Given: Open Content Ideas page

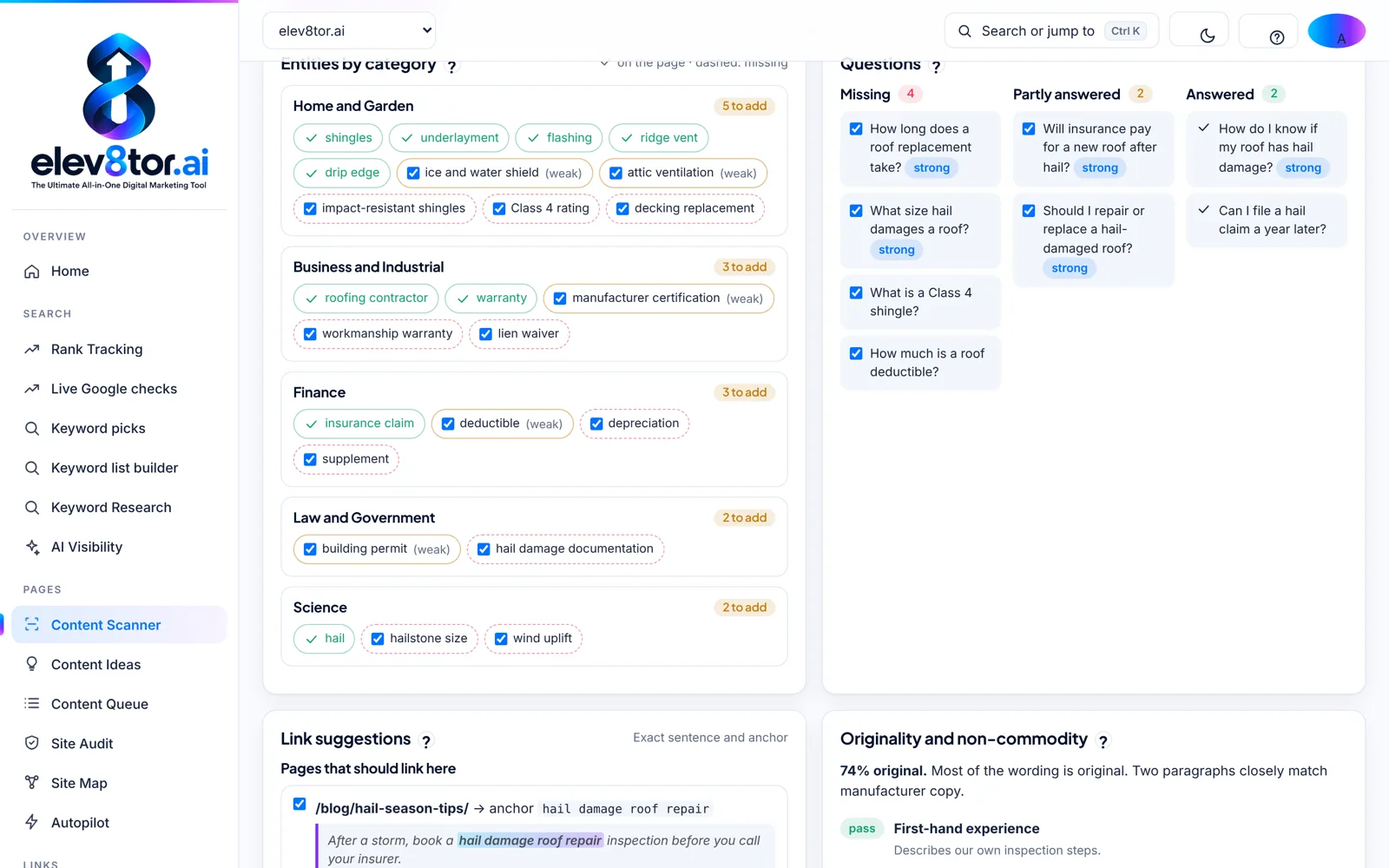Looking at the screenshot, I should (119, 665).
